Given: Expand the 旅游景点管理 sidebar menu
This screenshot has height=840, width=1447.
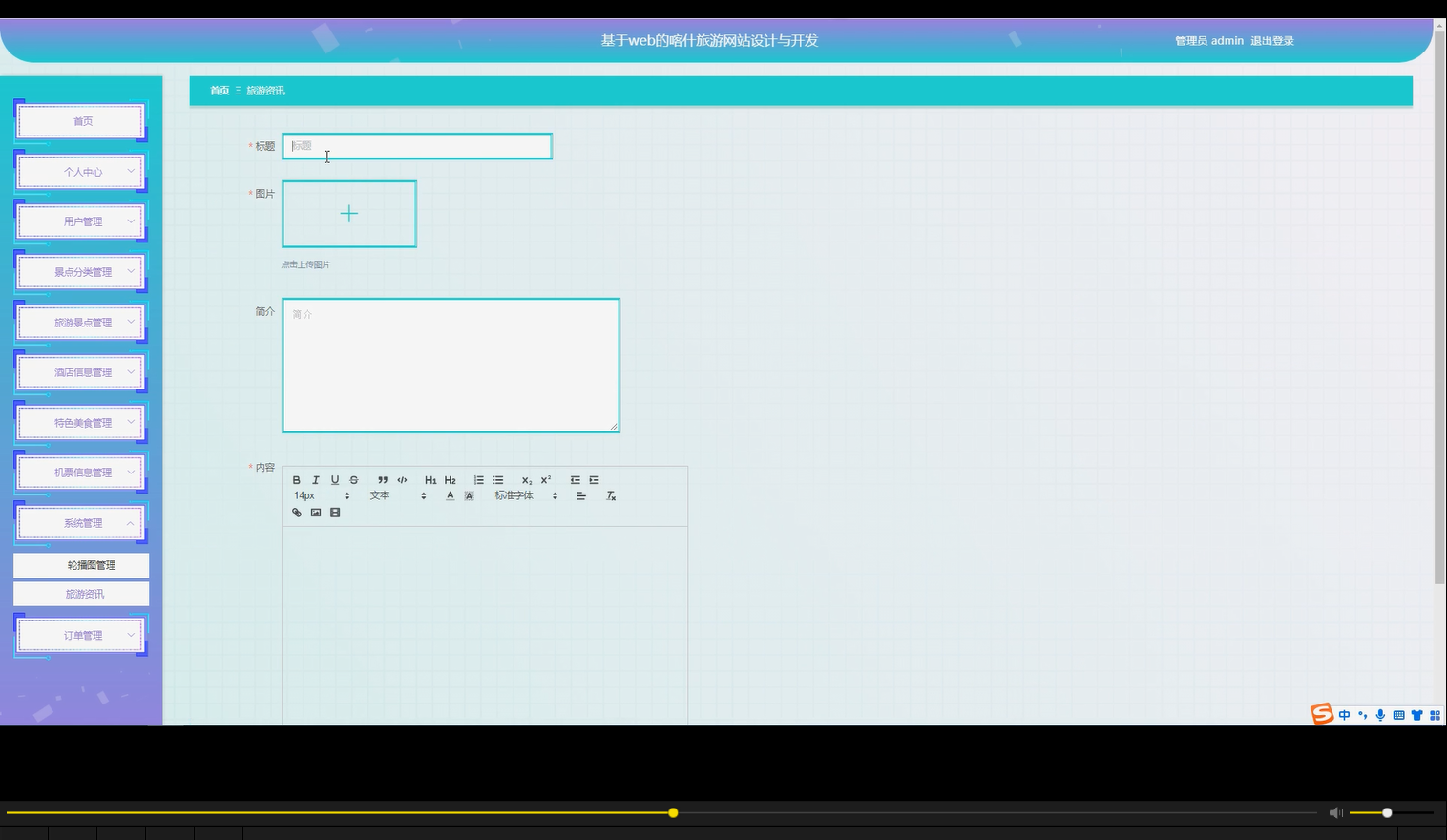Looking at the screenshot, I should pos(82,323).
